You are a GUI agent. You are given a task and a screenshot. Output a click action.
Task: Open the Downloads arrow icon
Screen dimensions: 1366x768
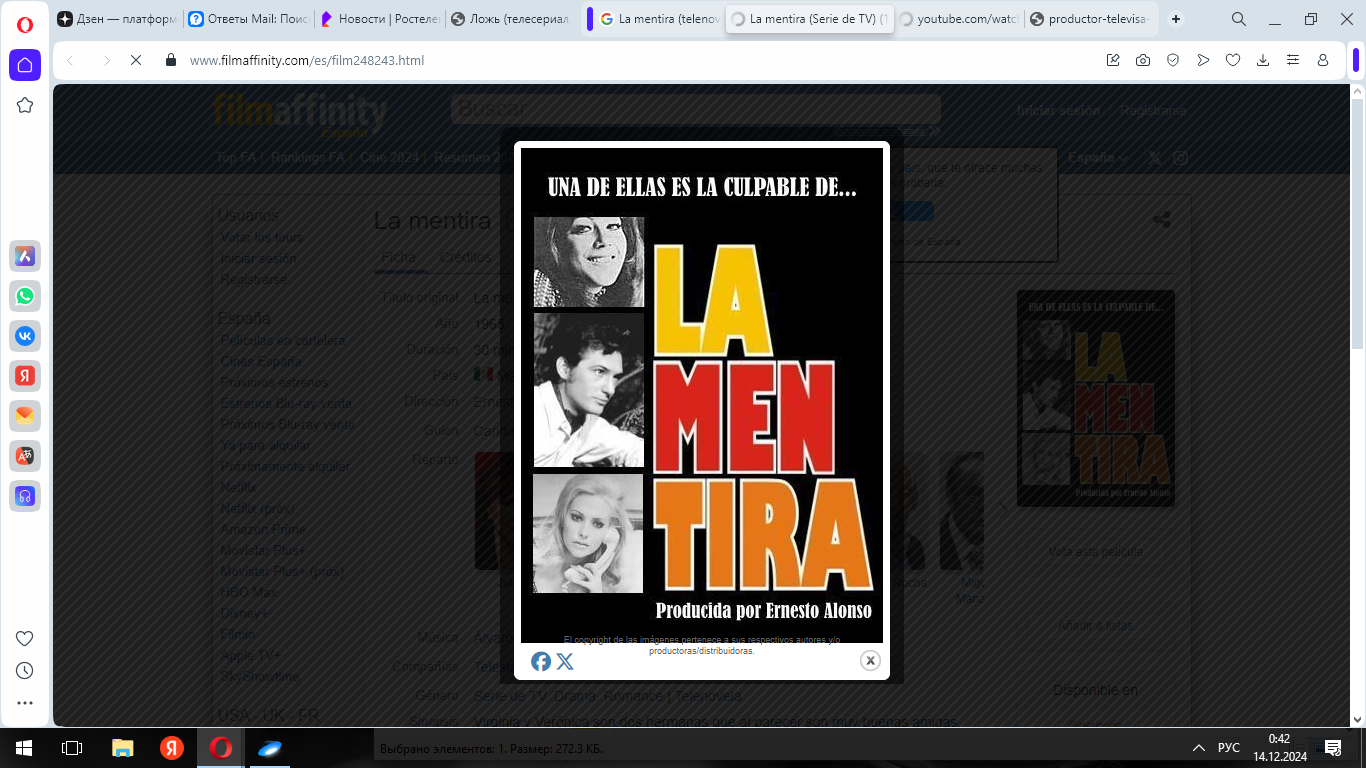pyautogui.click(x=1263, y=60)
